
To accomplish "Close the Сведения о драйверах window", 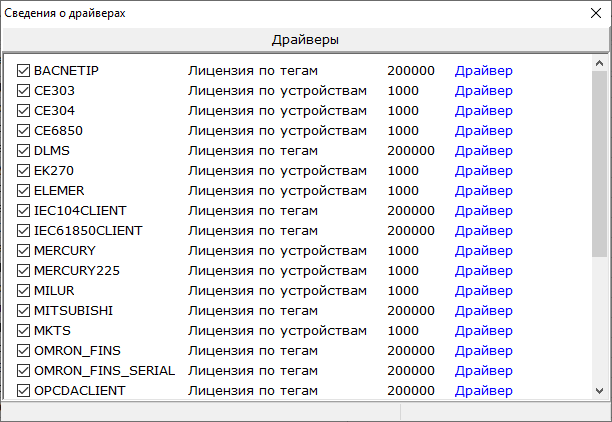I will pos(596,13).
